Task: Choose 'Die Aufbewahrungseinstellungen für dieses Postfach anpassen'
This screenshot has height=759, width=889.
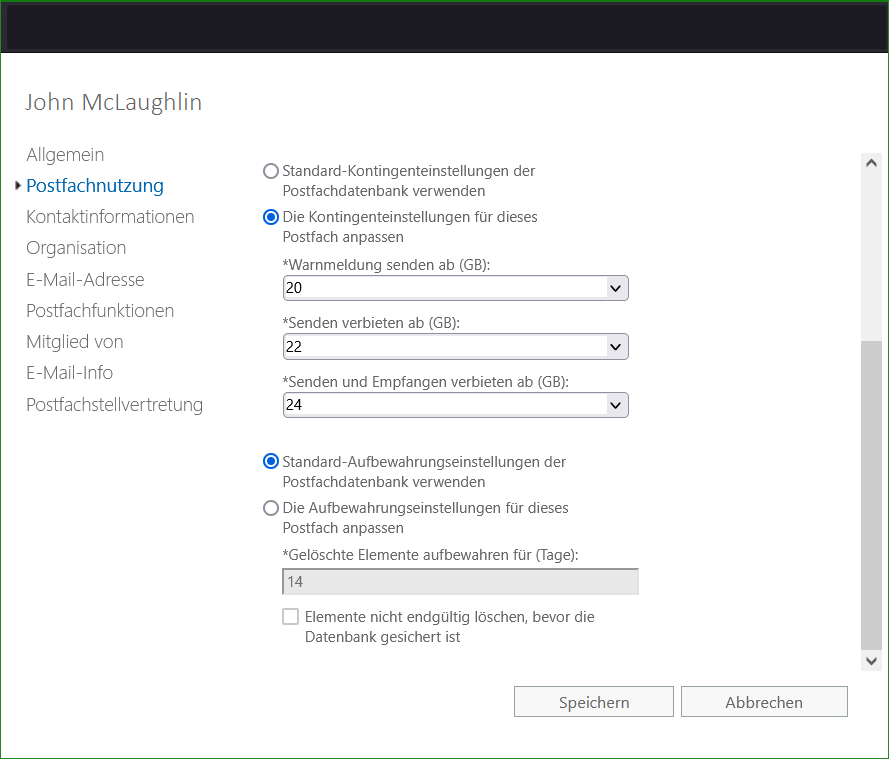Action: tap(270, 508)
